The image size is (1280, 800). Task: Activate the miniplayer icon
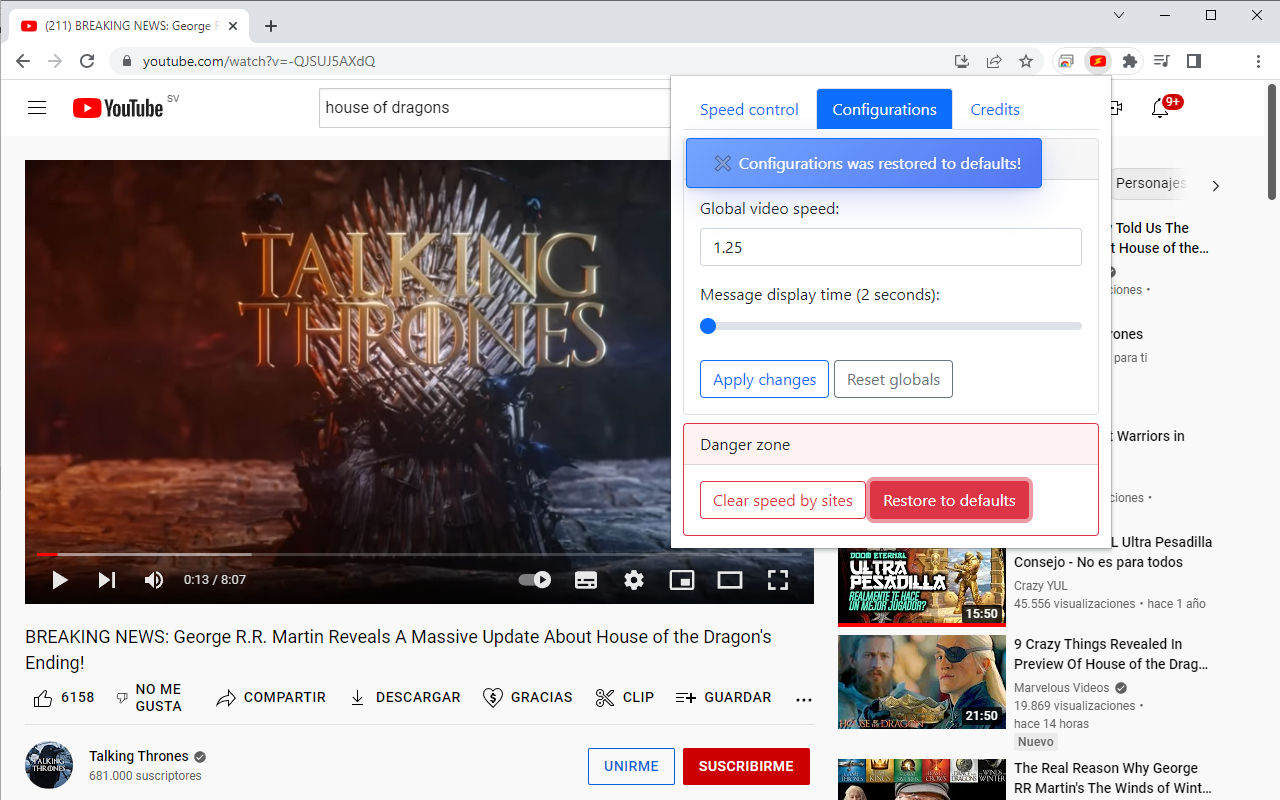point(682,580)
